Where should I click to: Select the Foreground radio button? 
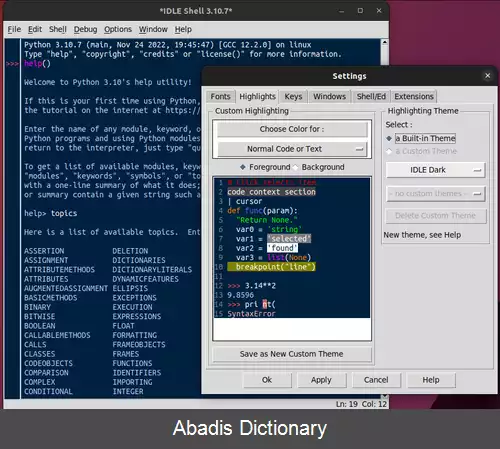[x=265, y=167]
